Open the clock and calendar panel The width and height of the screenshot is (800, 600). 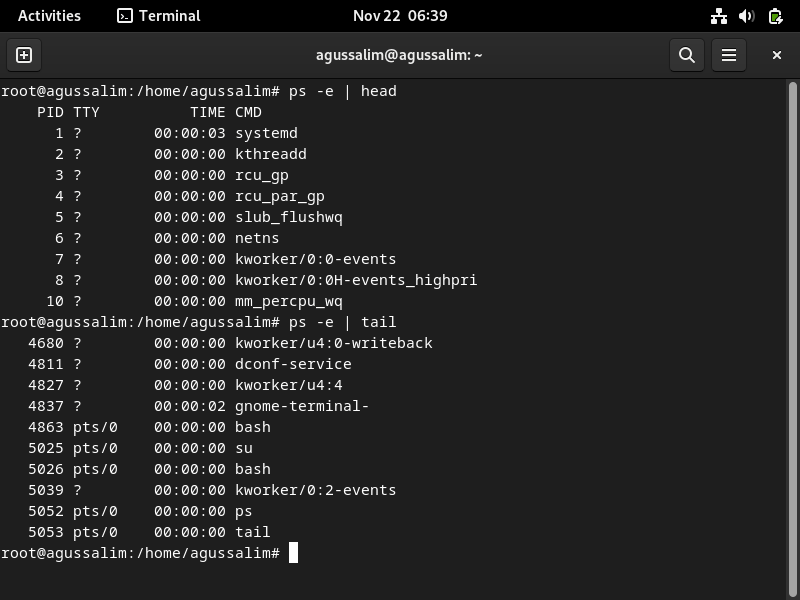400,16
